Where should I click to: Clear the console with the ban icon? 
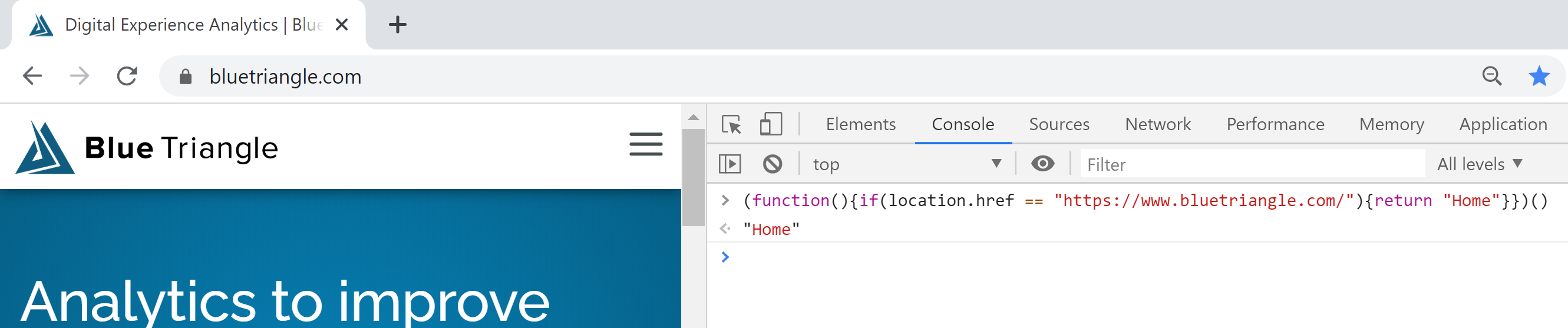[x=773, y=164]
